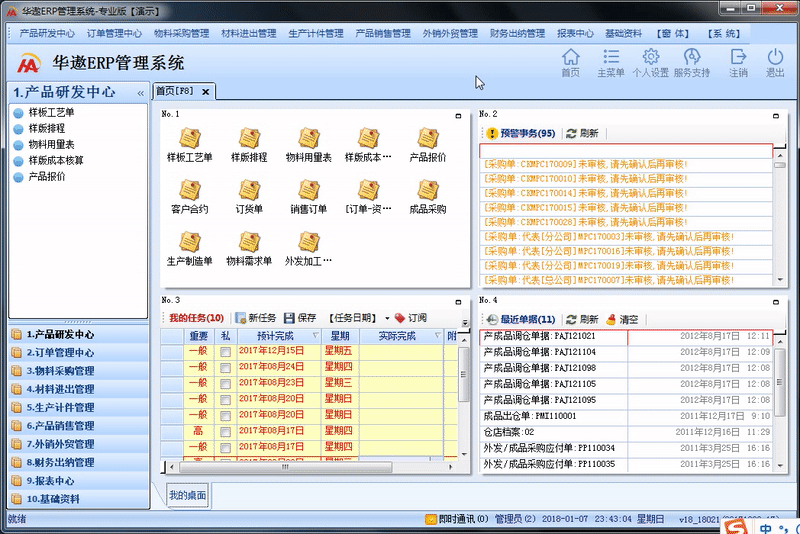Open the 生产制造单 desktop shortcut icon
Screen dimensions: 800x534
pos(190,248)
